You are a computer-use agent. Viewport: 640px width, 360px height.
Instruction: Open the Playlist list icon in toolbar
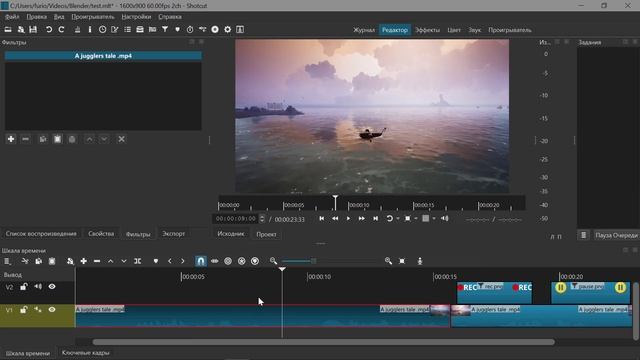click(x=127, y=29)
